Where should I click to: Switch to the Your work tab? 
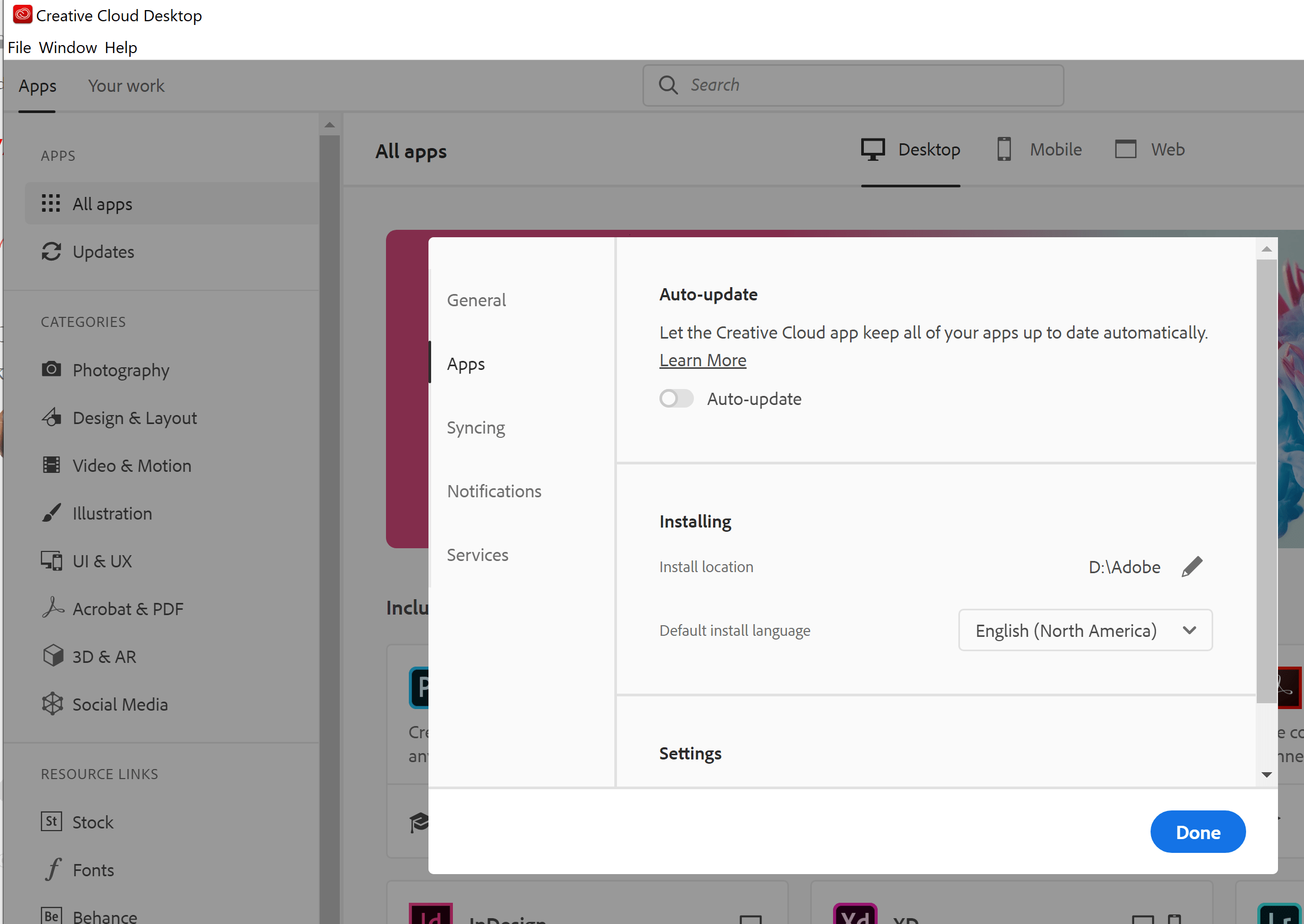tap(126, 85)
